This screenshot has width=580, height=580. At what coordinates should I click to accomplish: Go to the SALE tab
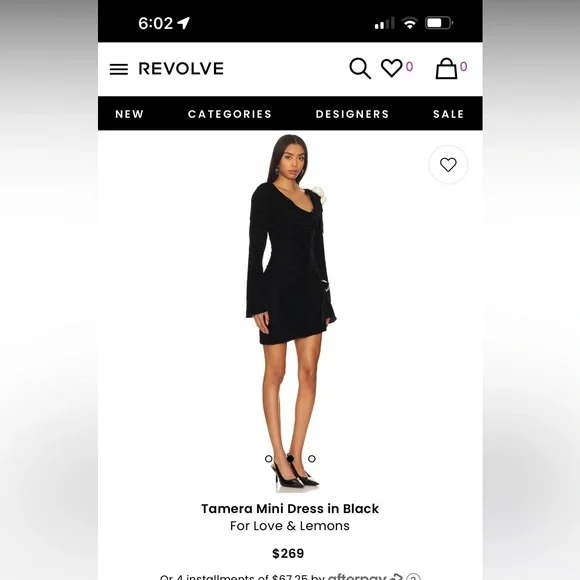point(448,114)
